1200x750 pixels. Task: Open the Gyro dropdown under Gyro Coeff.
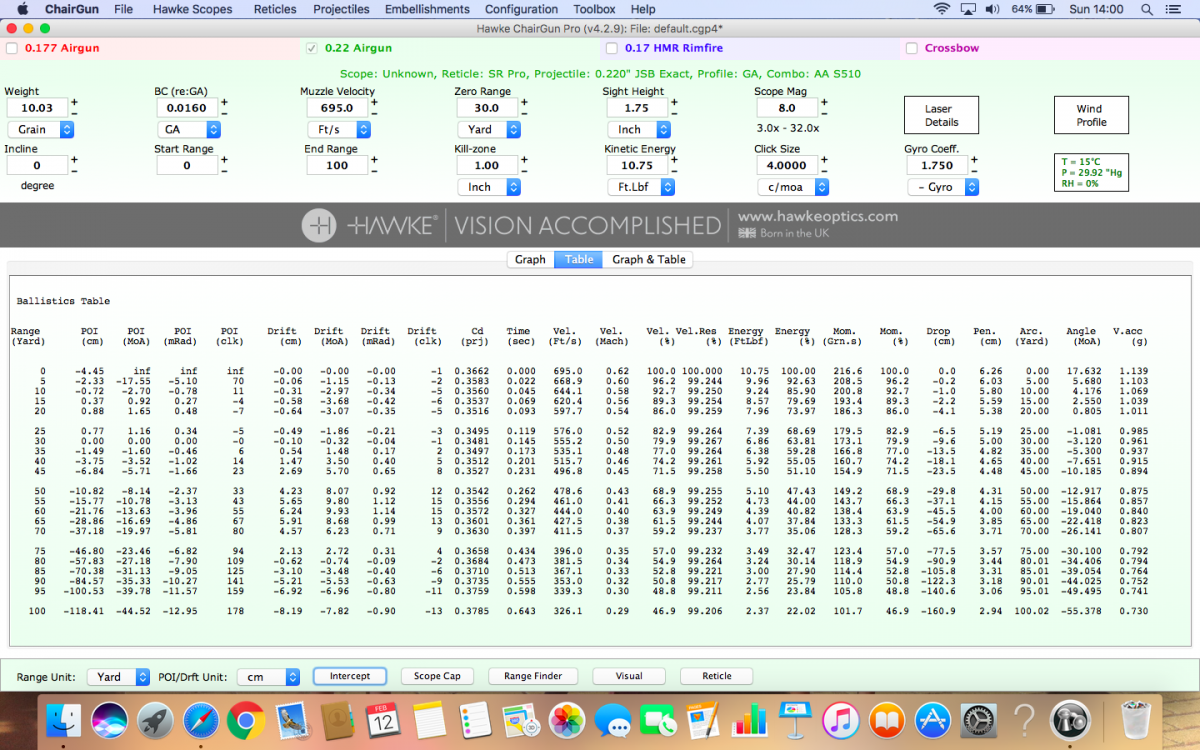(x=943, y=187)
